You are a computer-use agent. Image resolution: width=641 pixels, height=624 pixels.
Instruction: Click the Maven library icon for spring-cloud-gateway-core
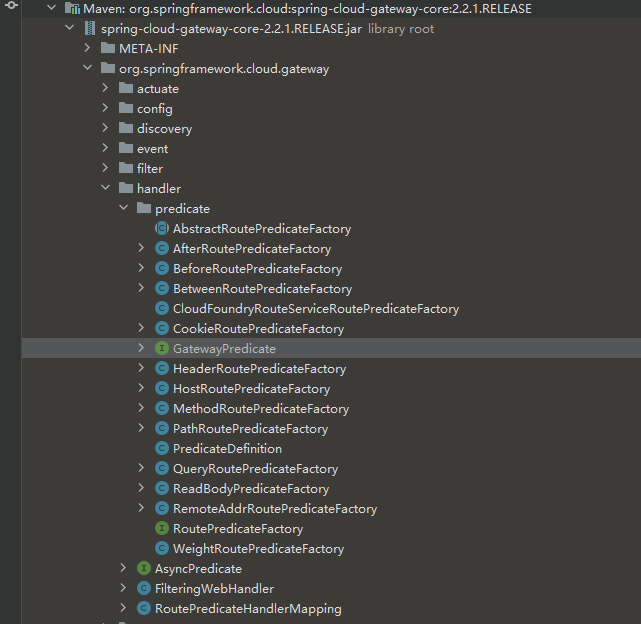[x=72, y=8]
